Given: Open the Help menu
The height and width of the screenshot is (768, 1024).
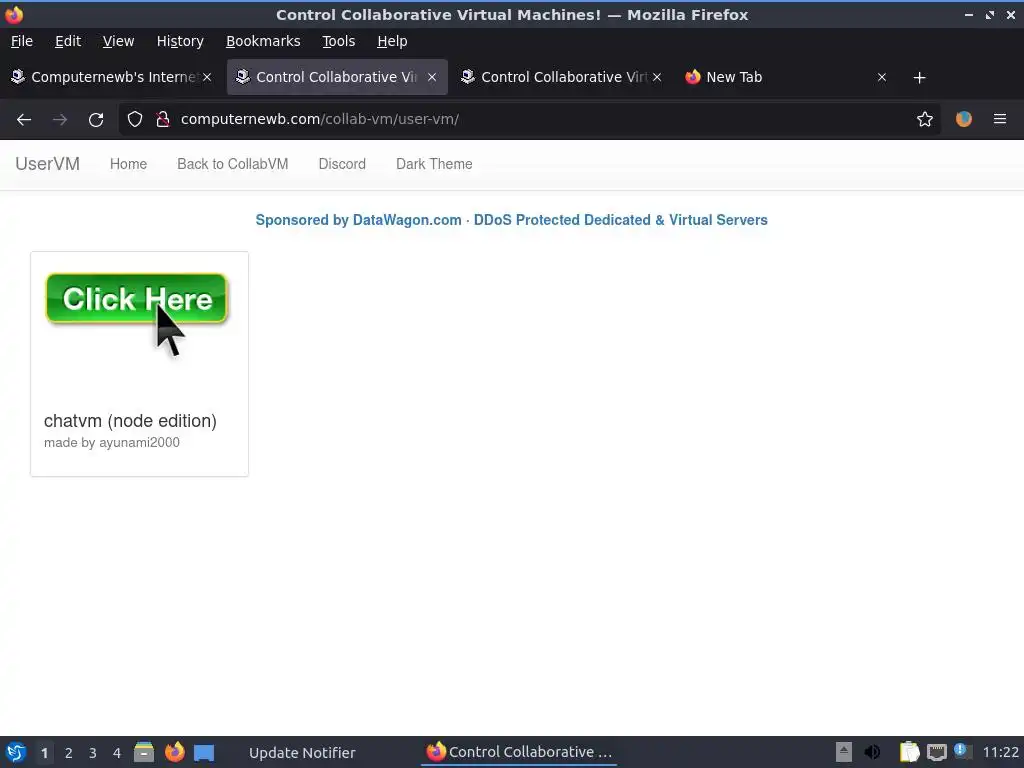Looking at the screenshot, I should (392, 41).
